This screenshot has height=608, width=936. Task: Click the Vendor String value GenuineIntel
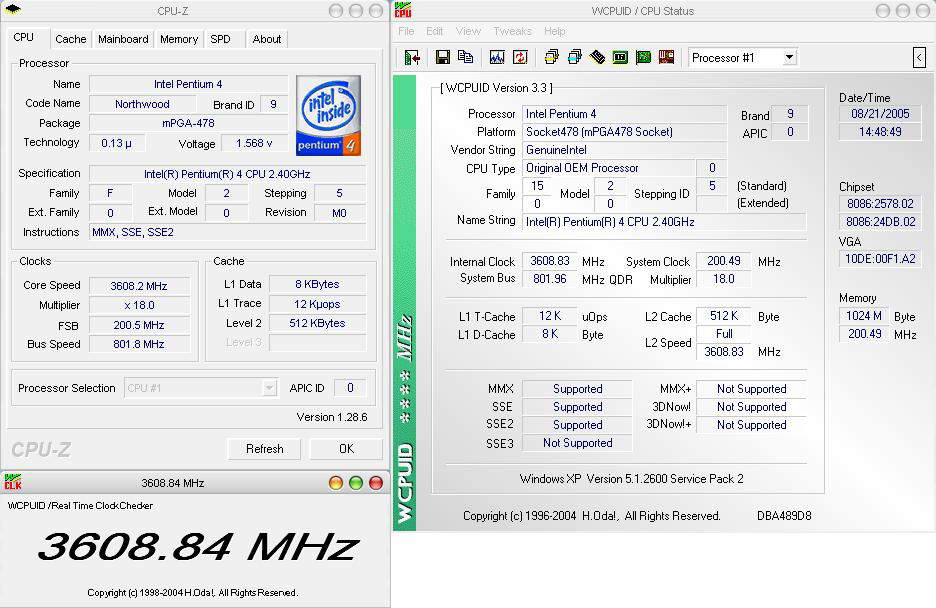tap(624, 150)
